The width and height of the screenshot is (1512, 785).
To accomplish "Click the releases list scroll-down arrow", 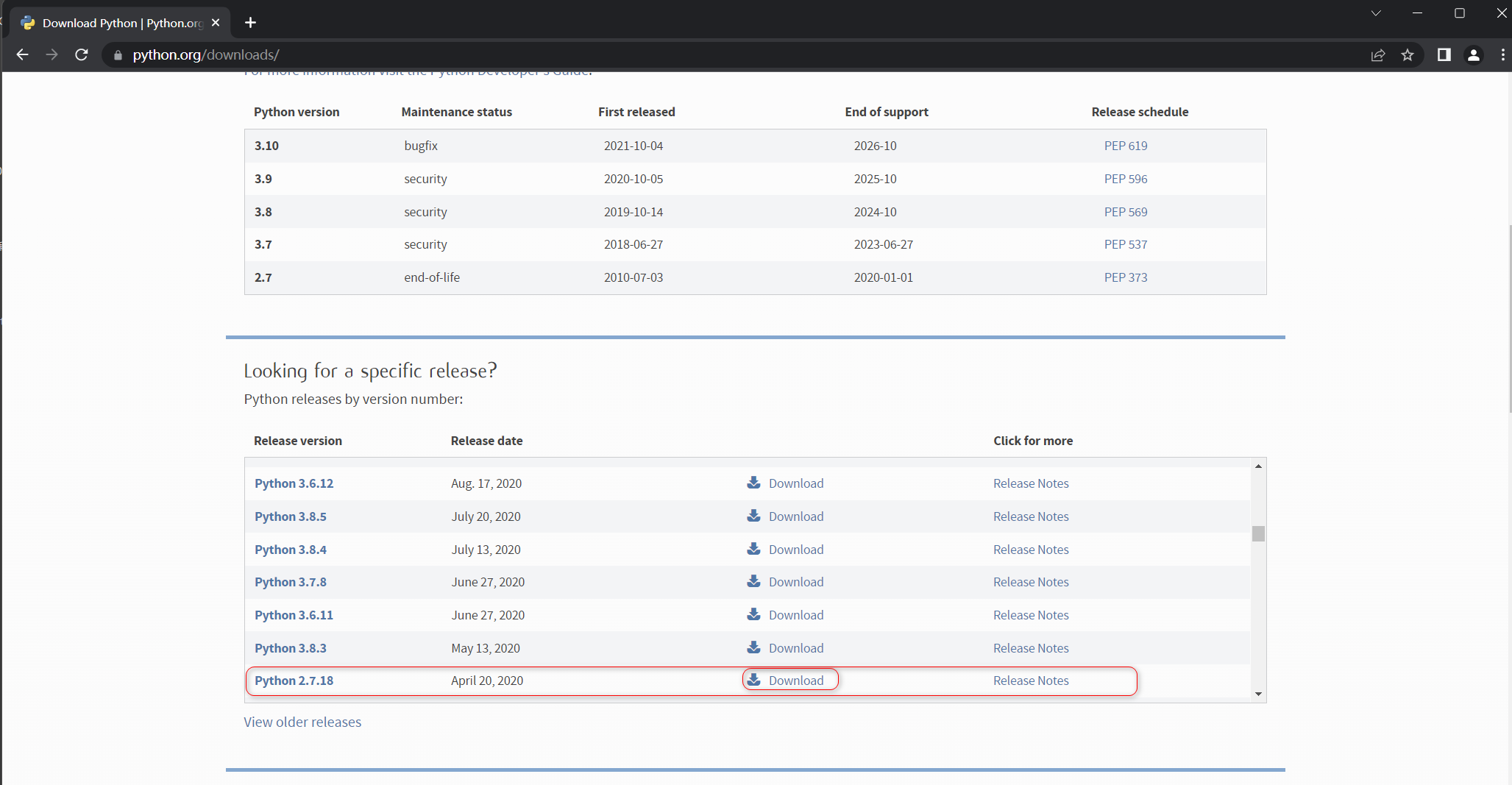I will (1258, 694).
